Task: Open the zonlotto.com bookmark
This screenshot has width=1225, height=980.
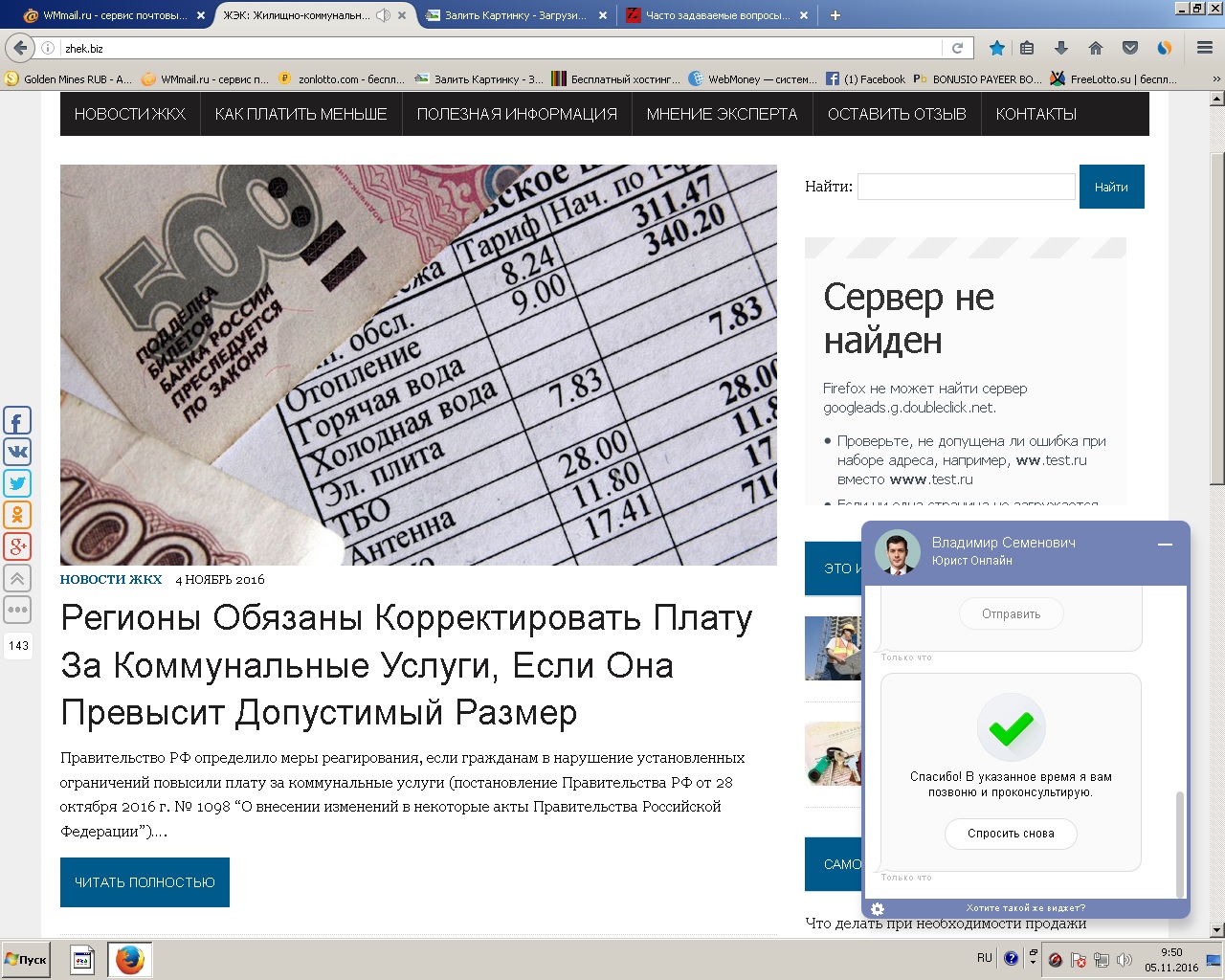Action: click(x=342, y=79)
